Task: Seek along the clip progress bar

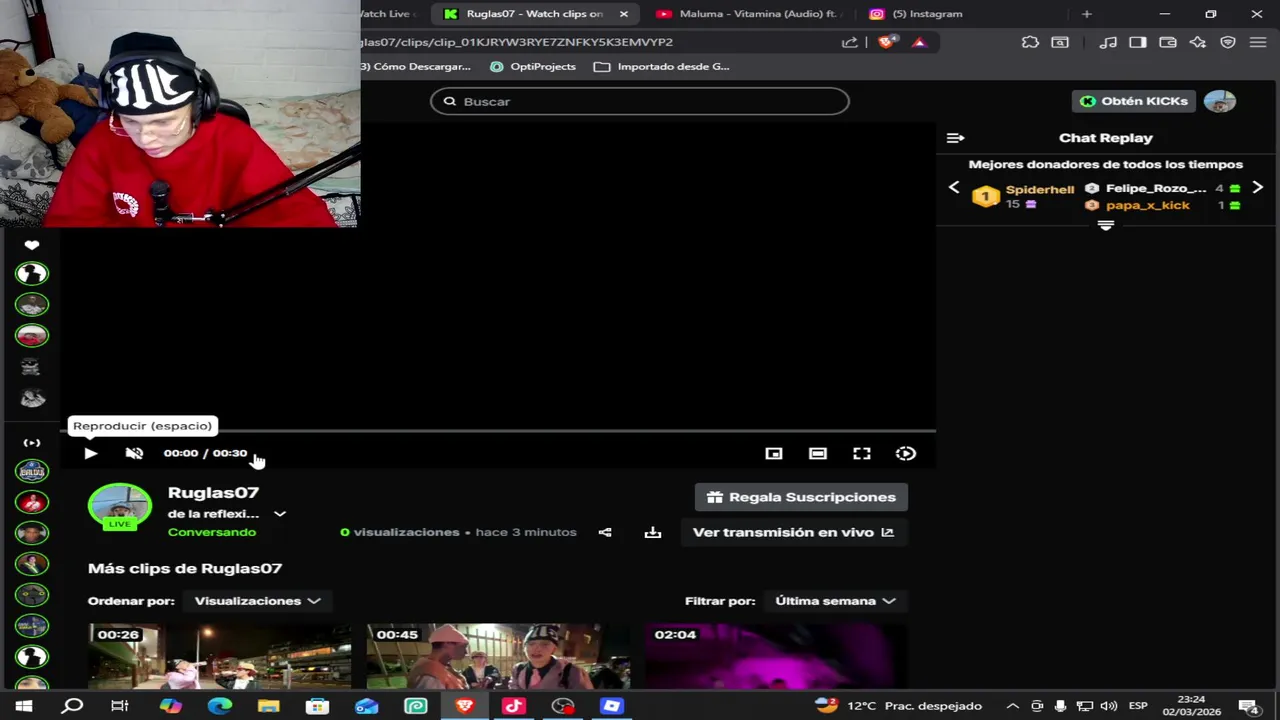Action: pos(500,431)
